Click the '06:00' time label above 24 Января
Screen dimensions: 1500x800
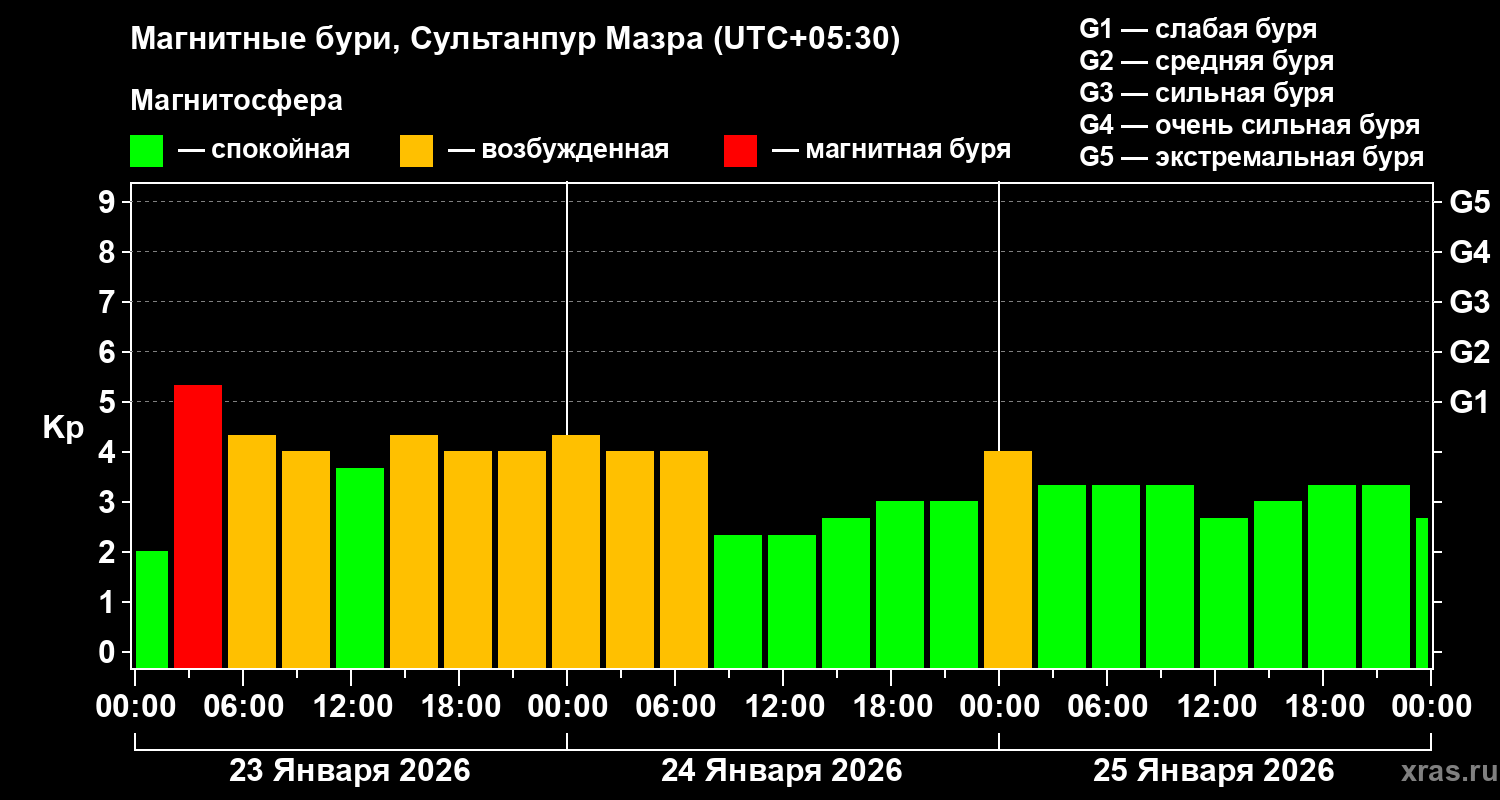[675, 706]
